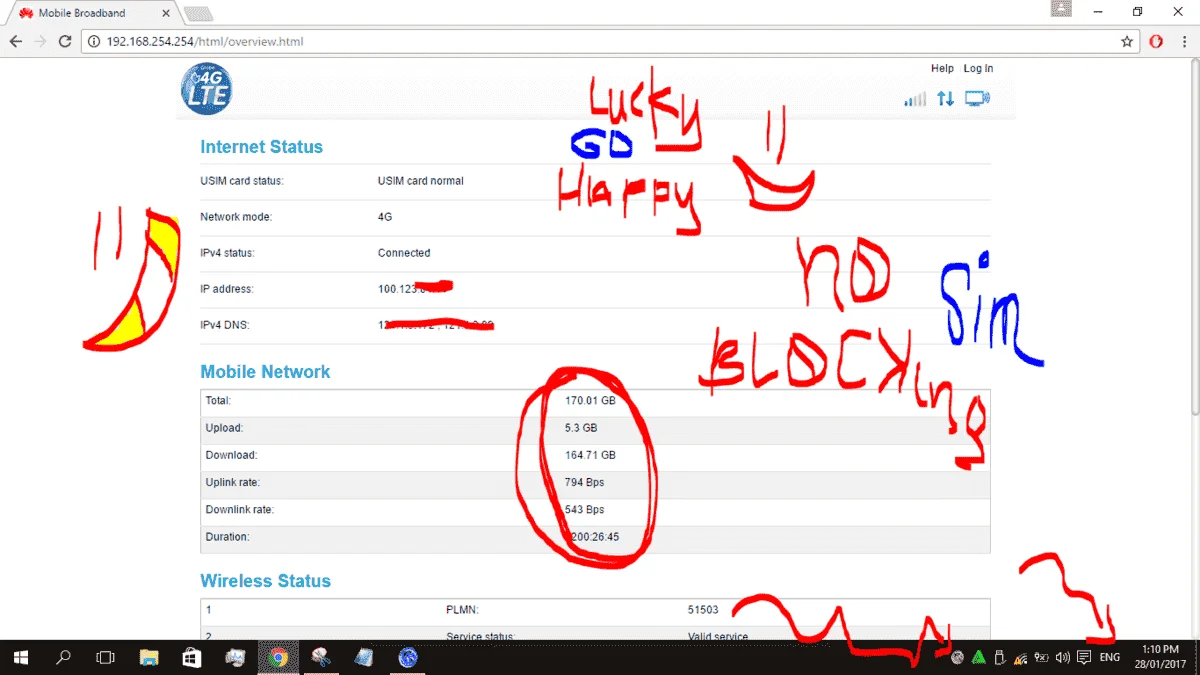Viewport: 1200px width, 675px height.
Task: Open the performance monitor taskbar app
Action: 235,657
